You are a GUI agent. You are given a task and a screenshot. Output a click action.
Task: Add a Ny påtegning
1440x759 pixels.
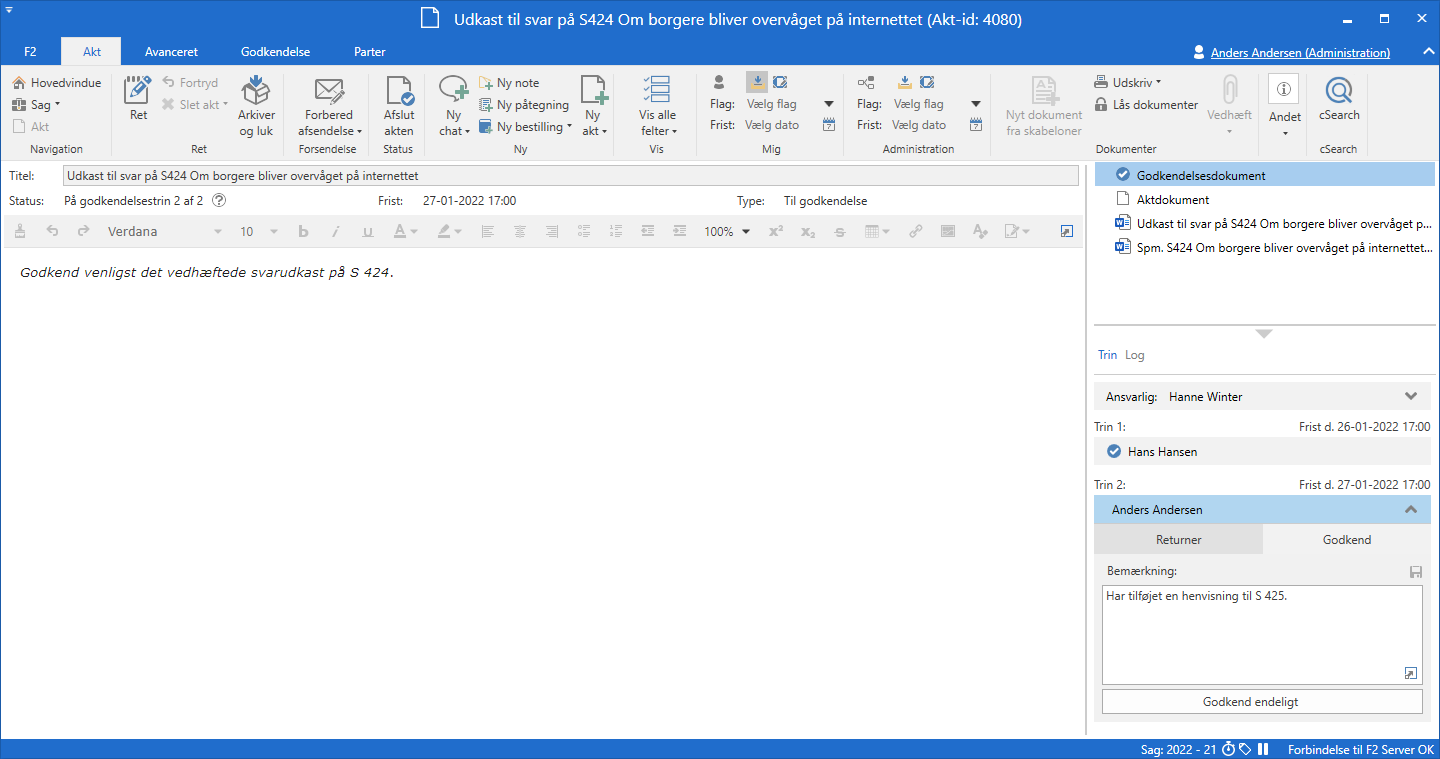(x=524, y=105)
